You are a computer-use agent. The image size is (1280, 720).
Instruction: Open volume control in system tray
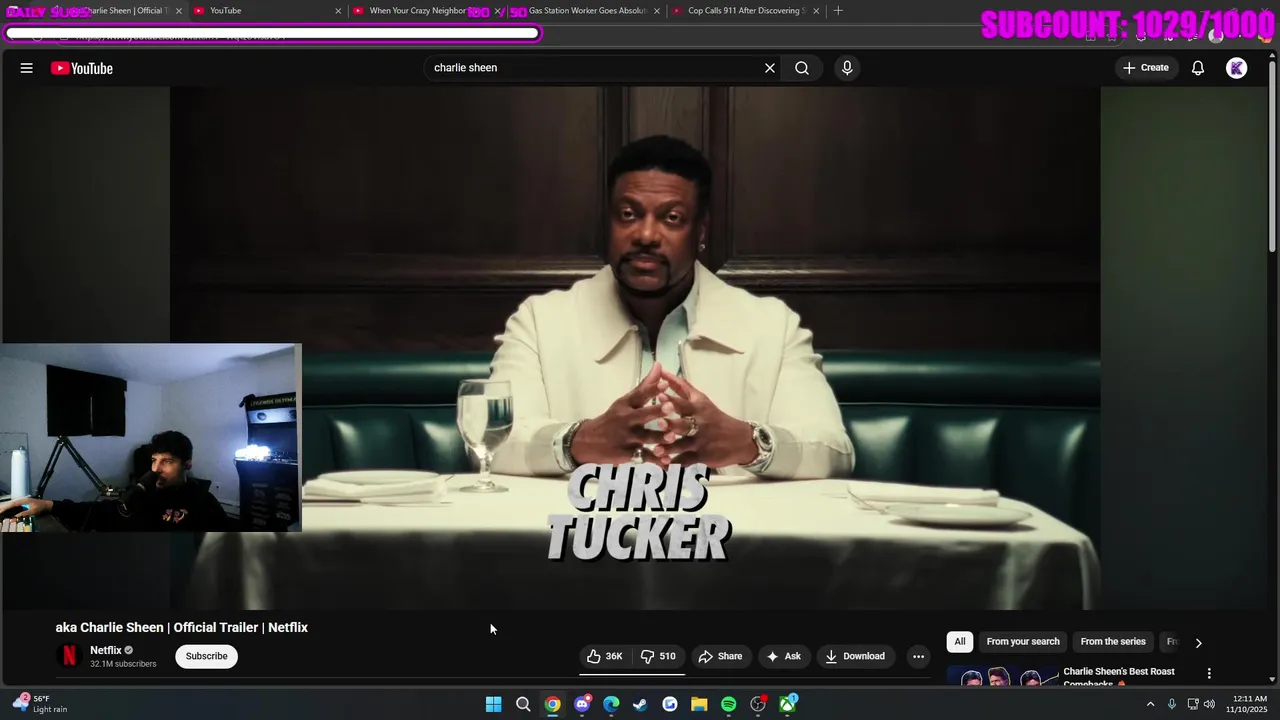1209,704
